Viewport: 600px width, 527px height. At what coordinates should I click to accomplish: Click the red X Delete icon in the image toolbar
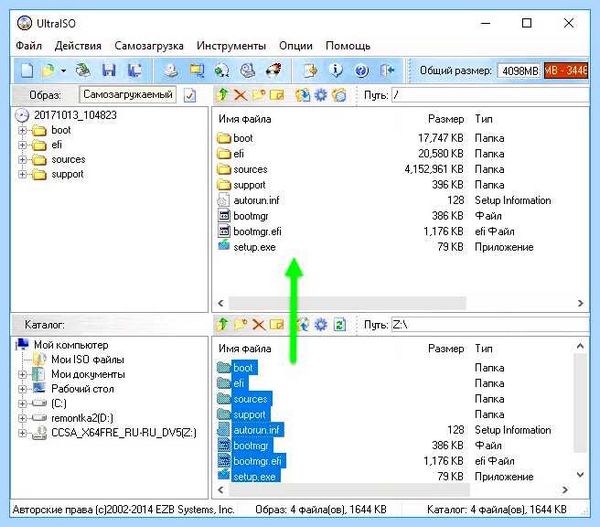pos(240,95)
